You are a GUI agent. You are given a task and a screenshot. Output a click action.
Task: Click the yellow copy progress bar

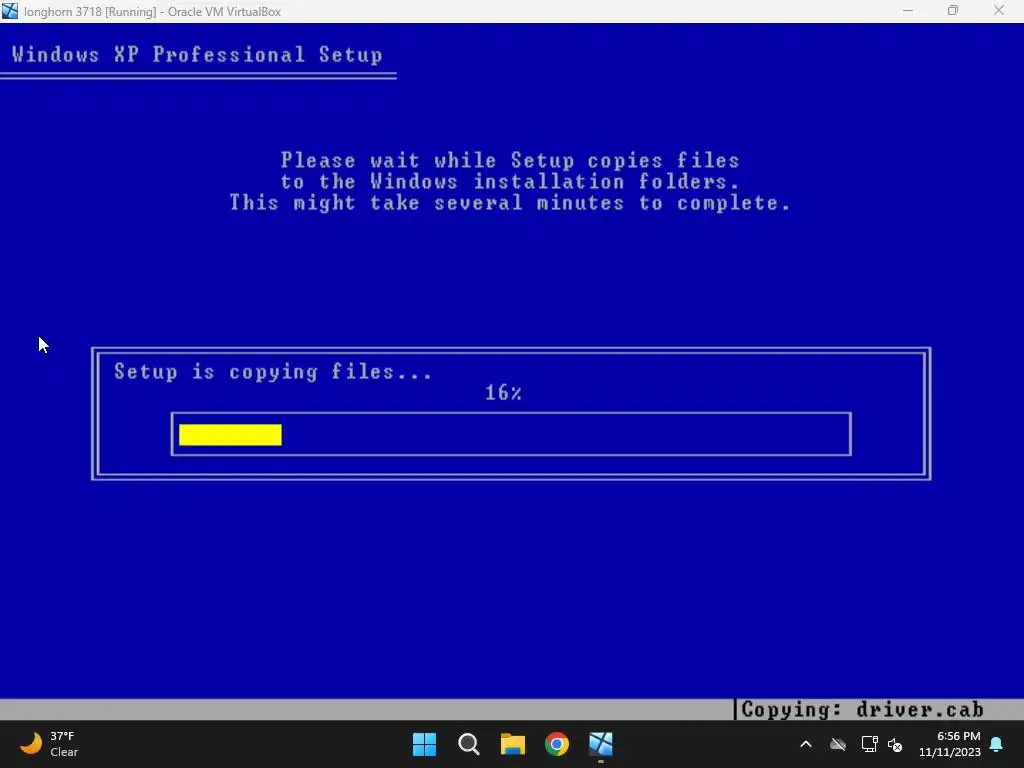pyautogui.click(x=230, y=435)
